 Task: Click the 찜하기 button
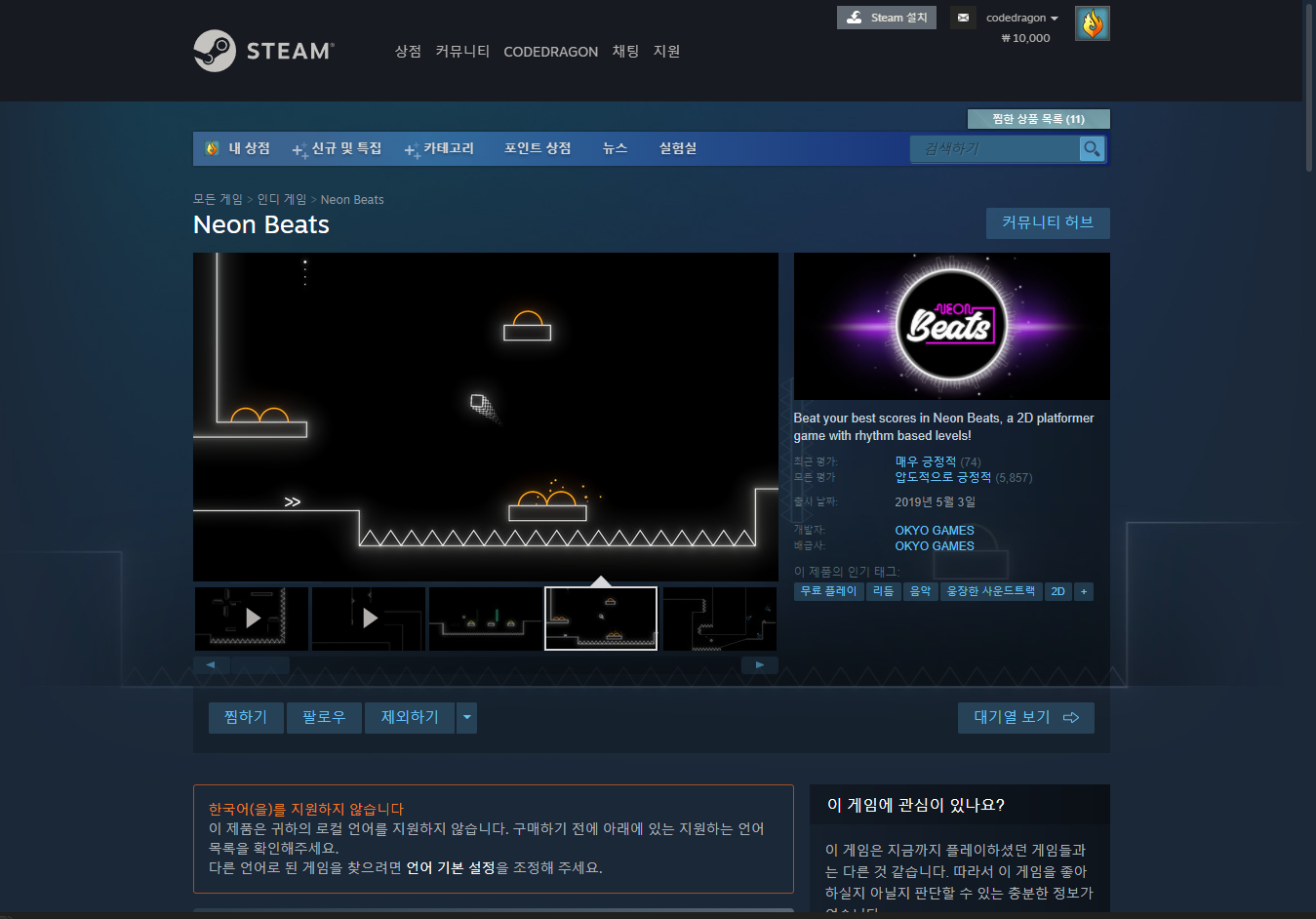coord(246,718)
